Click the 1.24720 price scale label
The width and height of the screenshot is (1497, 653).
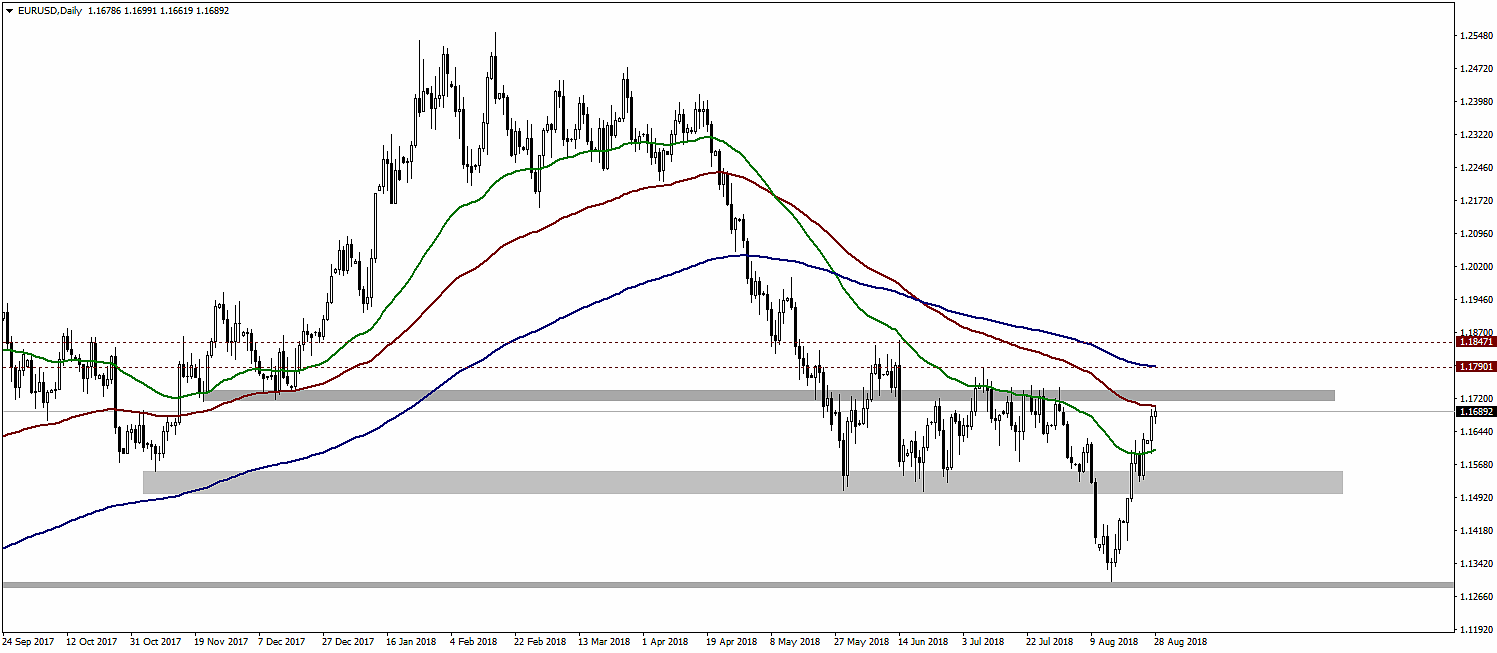click(x=1477, y=69)
